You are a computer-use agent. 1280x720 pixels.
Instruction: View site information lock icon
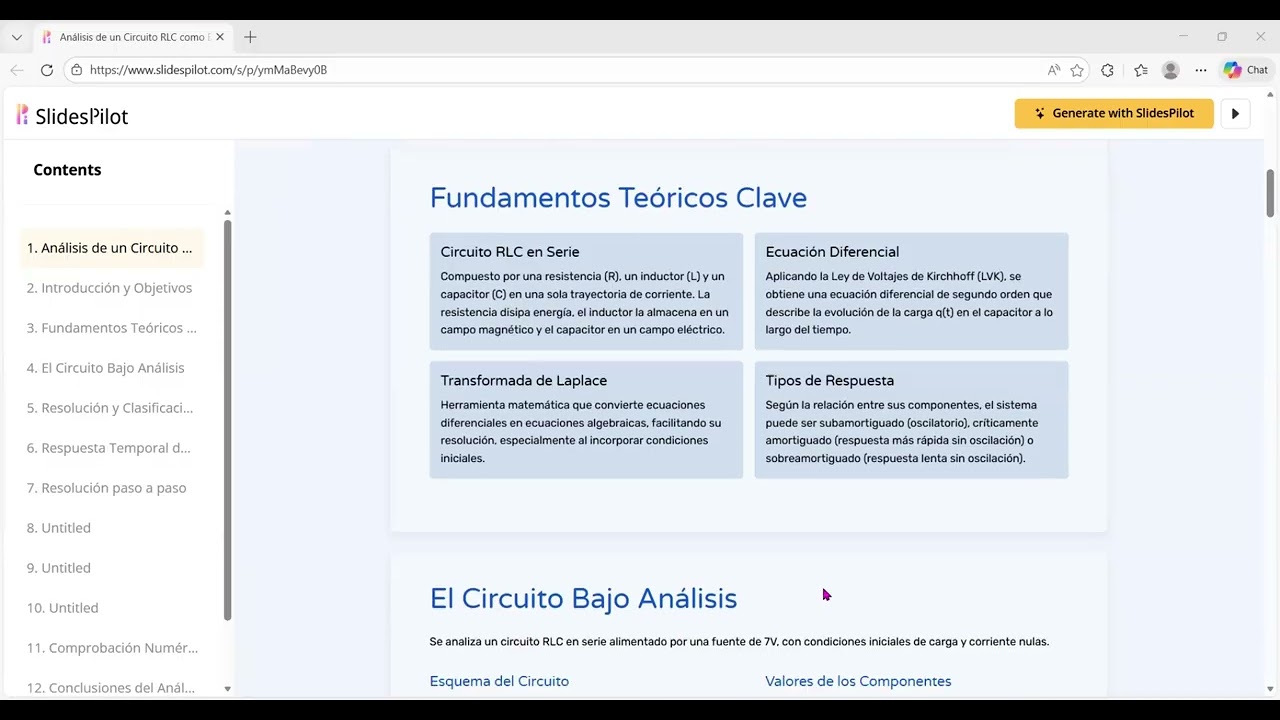pos(76,70)
